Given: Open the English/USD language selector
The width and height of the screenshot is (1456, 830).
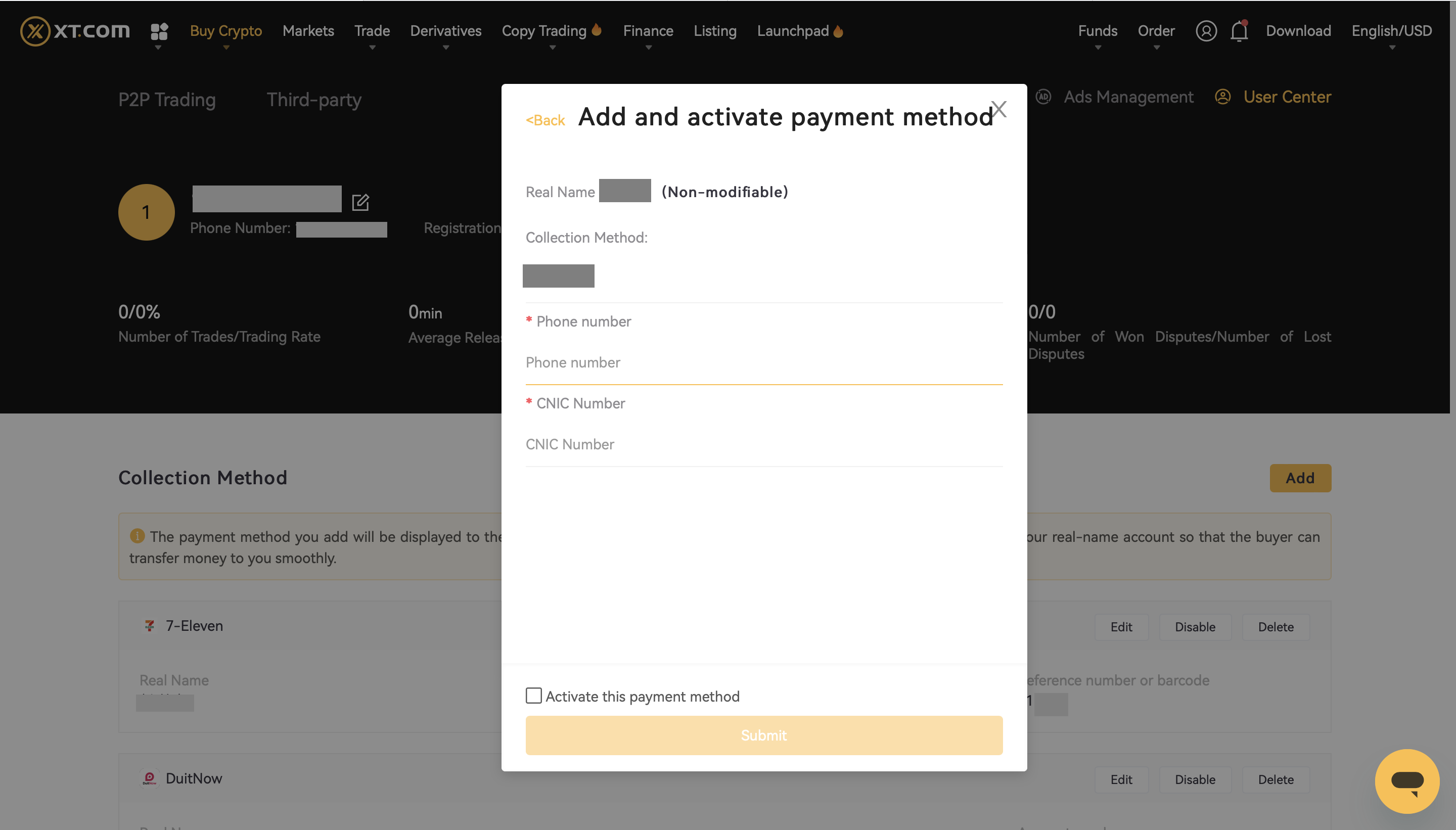Looking at the screenshot, I should (1391, 31).
